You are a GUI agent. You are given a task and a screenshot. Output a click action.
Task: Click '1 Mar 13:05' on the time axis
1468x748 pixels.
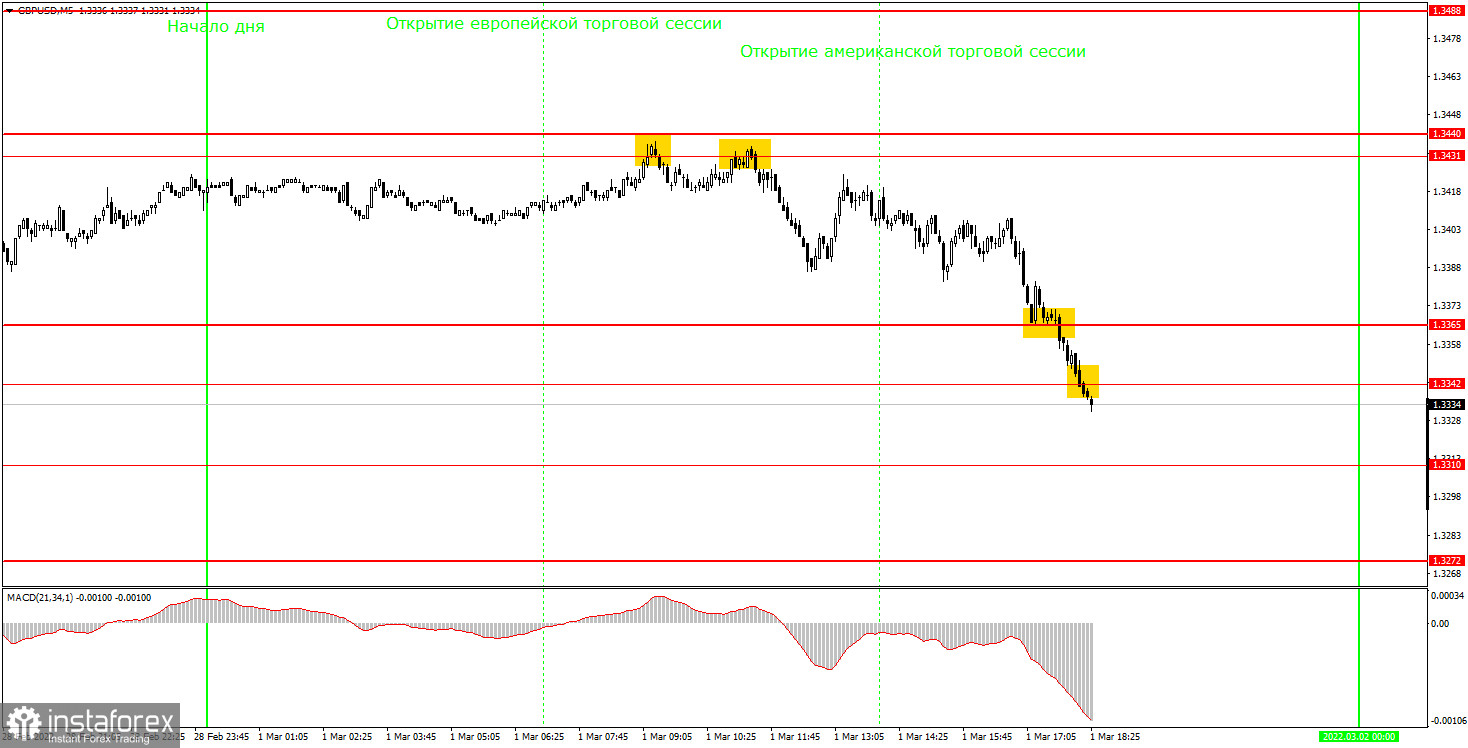click(x=861, y=737)
